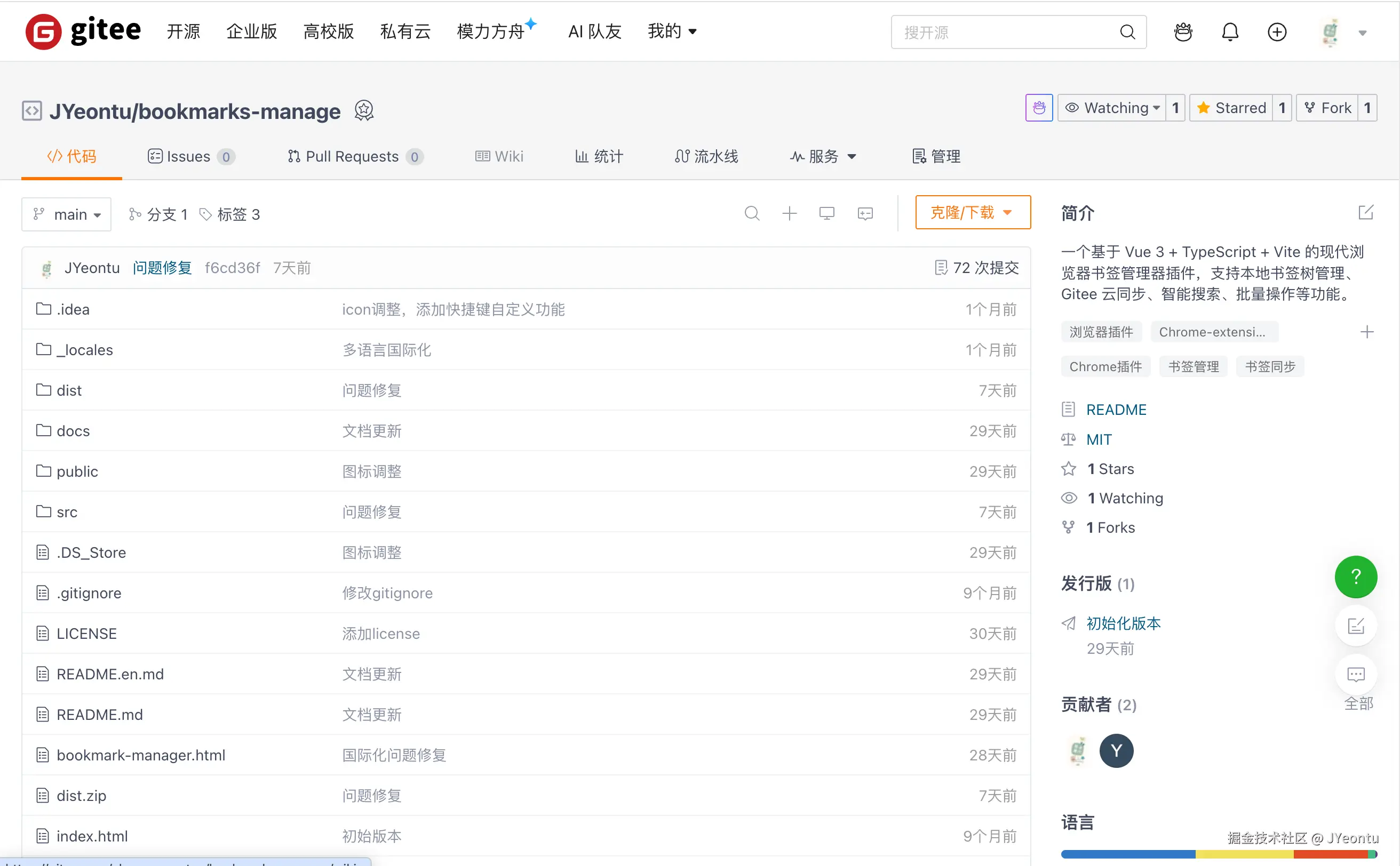The width and height of the screenshot is (1400, 866).
Task: Expand the main branch selector
Action: [67, 215]
